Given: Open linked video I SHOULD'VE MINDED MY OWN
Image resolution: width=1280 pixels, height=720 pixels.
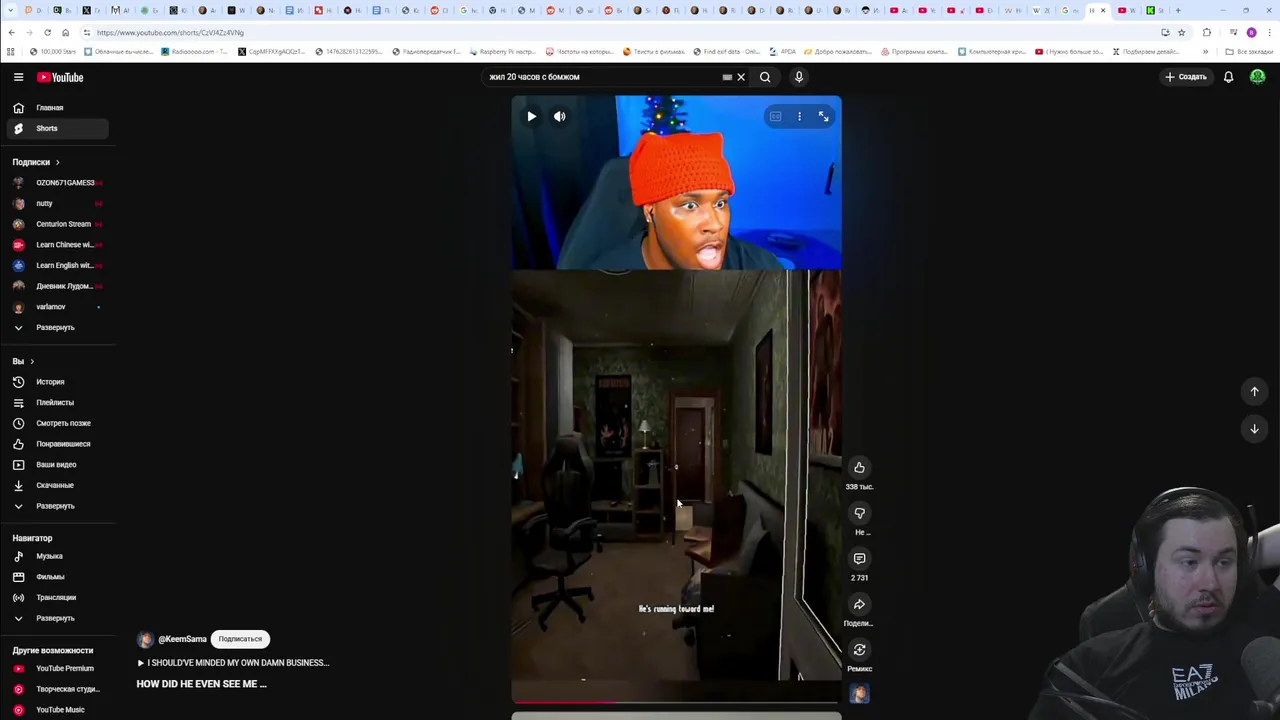Looking at the screenshot, I should pos(233,663).
